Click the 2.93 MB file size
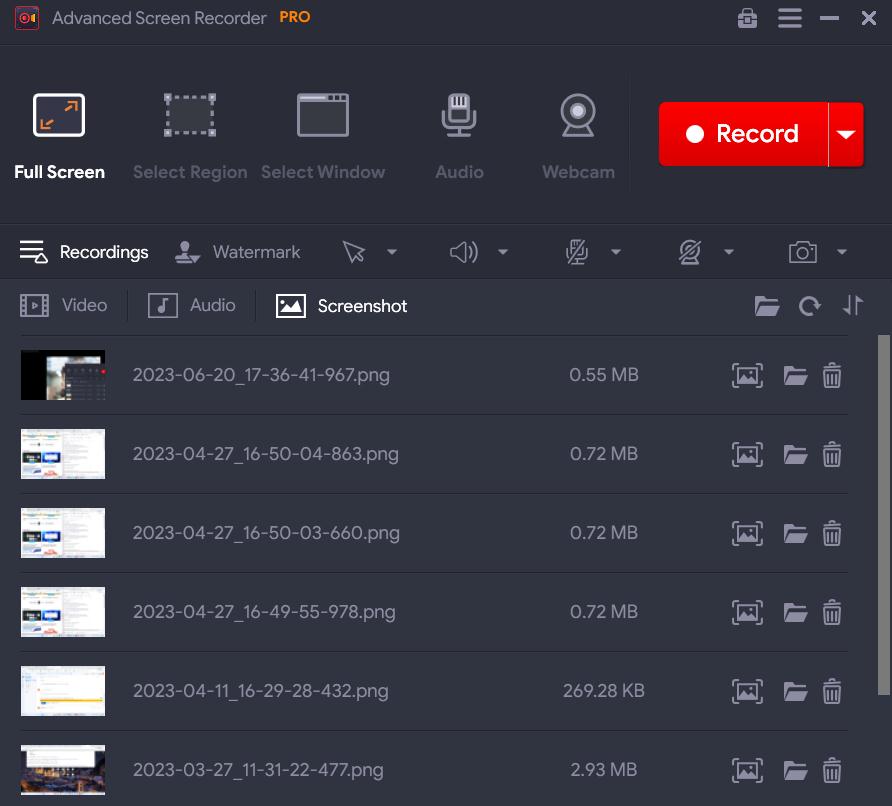This screenshot has height=806, width=892. (604, 770)
